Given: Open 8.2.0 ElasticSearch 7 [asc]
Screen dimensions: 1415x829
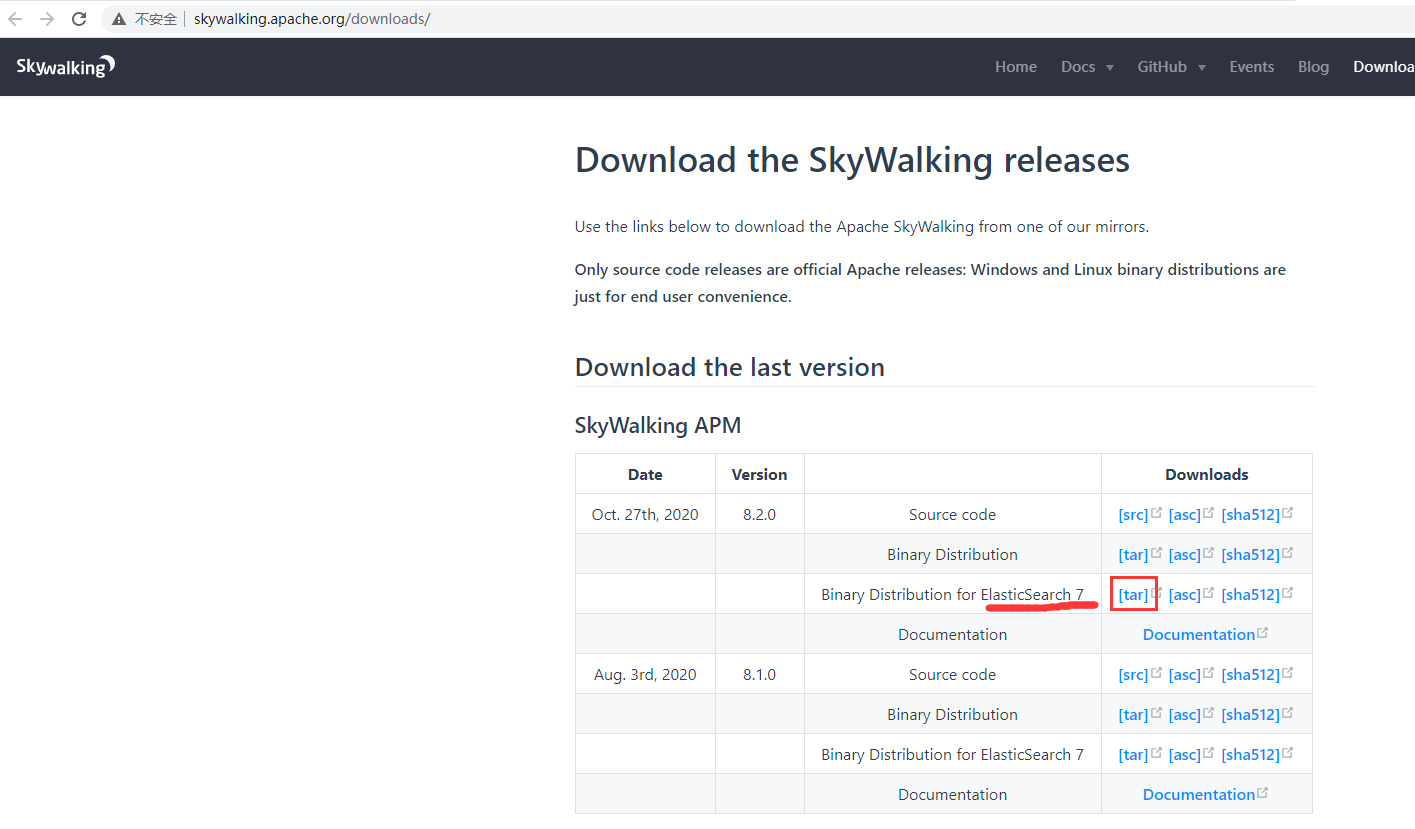Looking at the screenshot, I should point(1185,595).
